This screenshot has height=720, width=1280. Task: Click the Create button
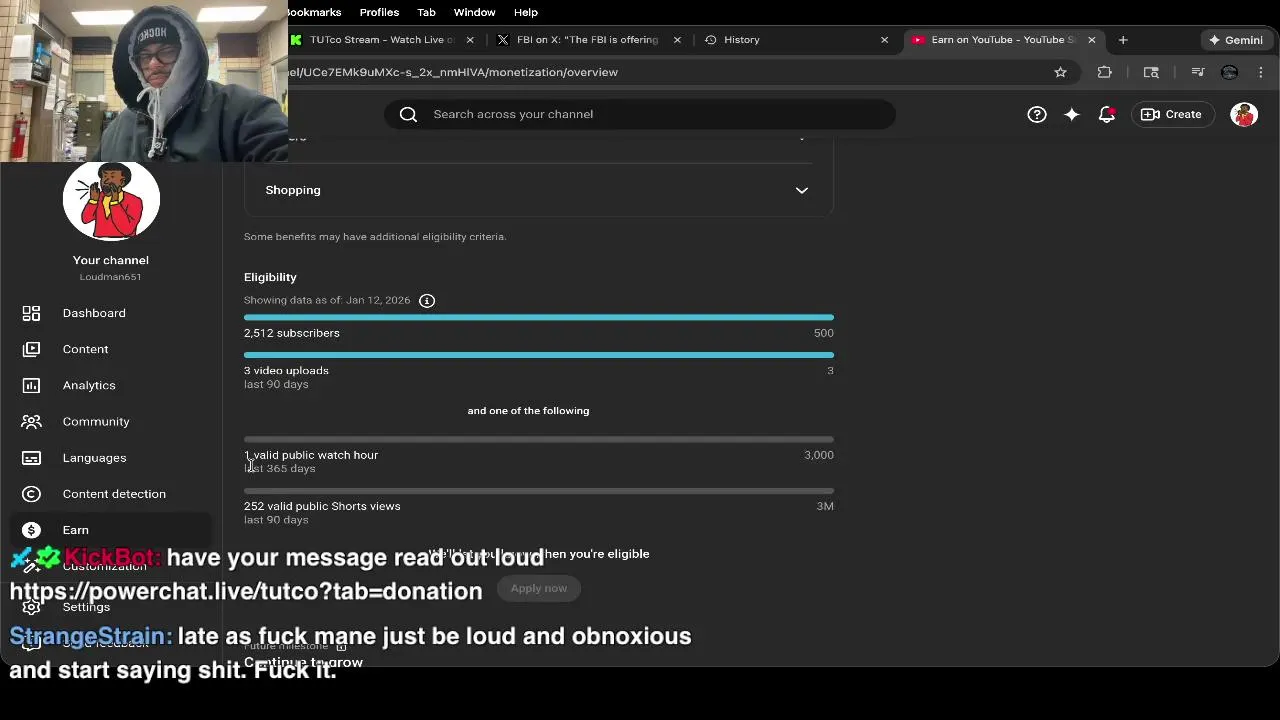pyautogui.click(x=1172, y=114)
